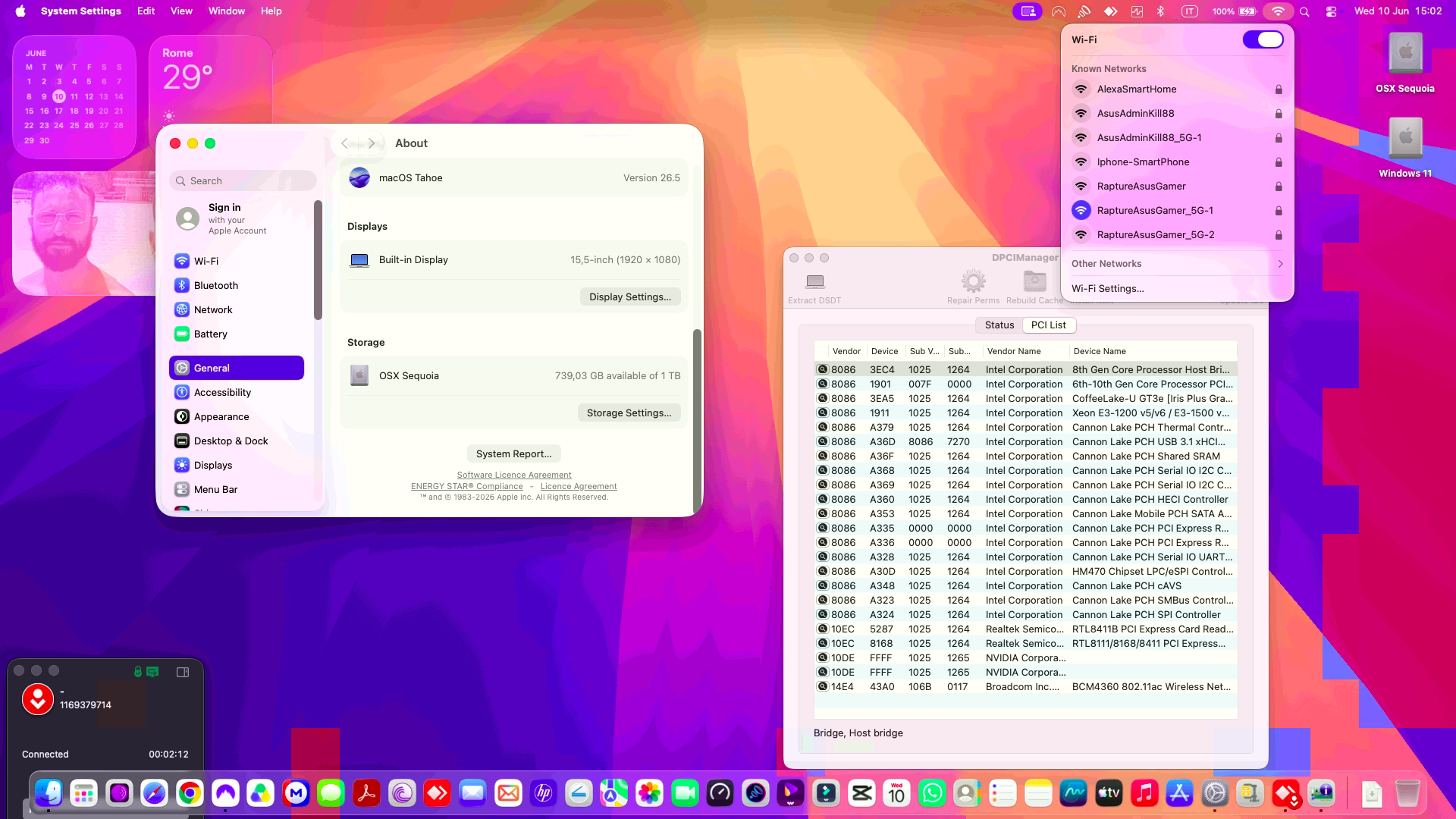
Task: Open Control Centre in menu bar
Action: pyautogui.click(x=1331, y=11)
